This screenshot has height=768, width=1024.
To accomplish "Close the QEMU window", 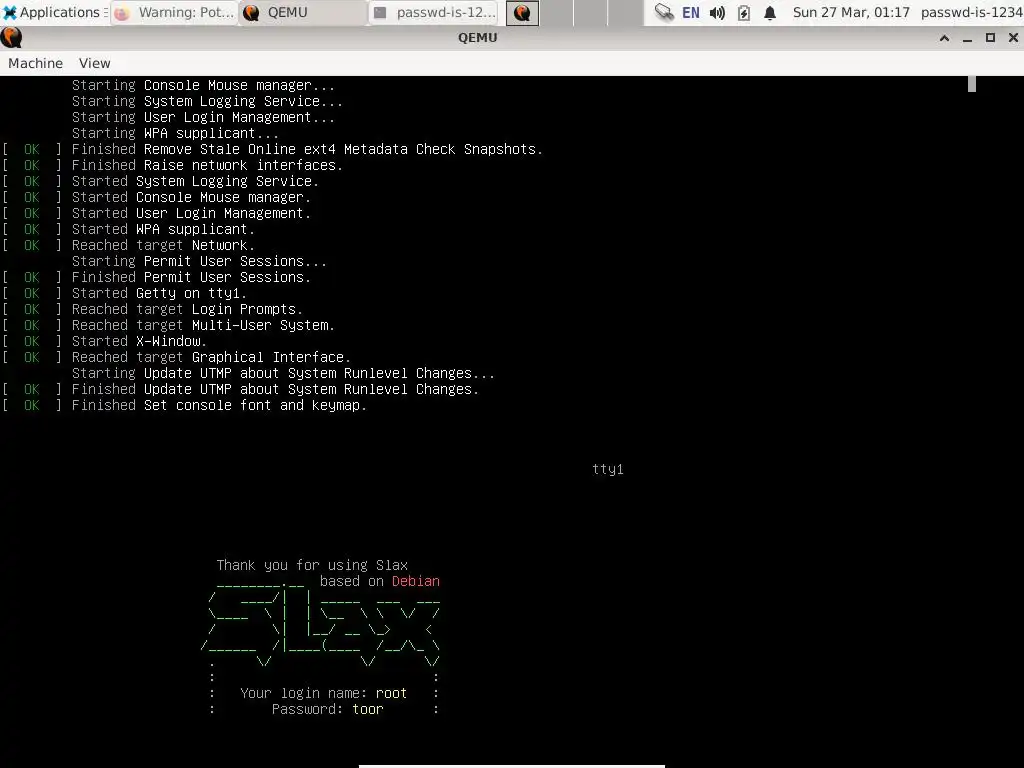I will click(1013, 38).
